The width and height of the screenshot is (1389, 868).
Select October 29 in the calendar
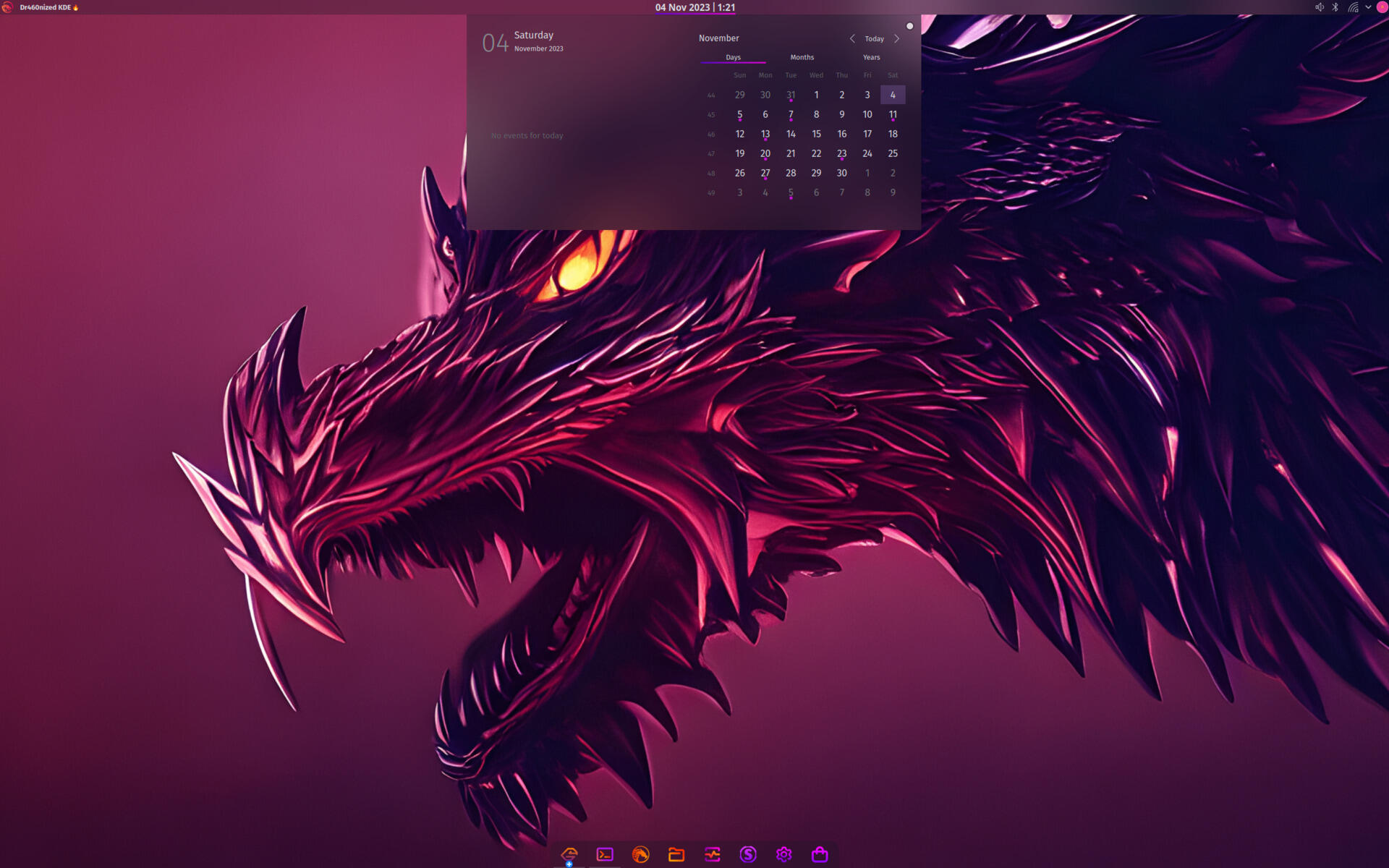pyautogui.click(x=739, y=95)
